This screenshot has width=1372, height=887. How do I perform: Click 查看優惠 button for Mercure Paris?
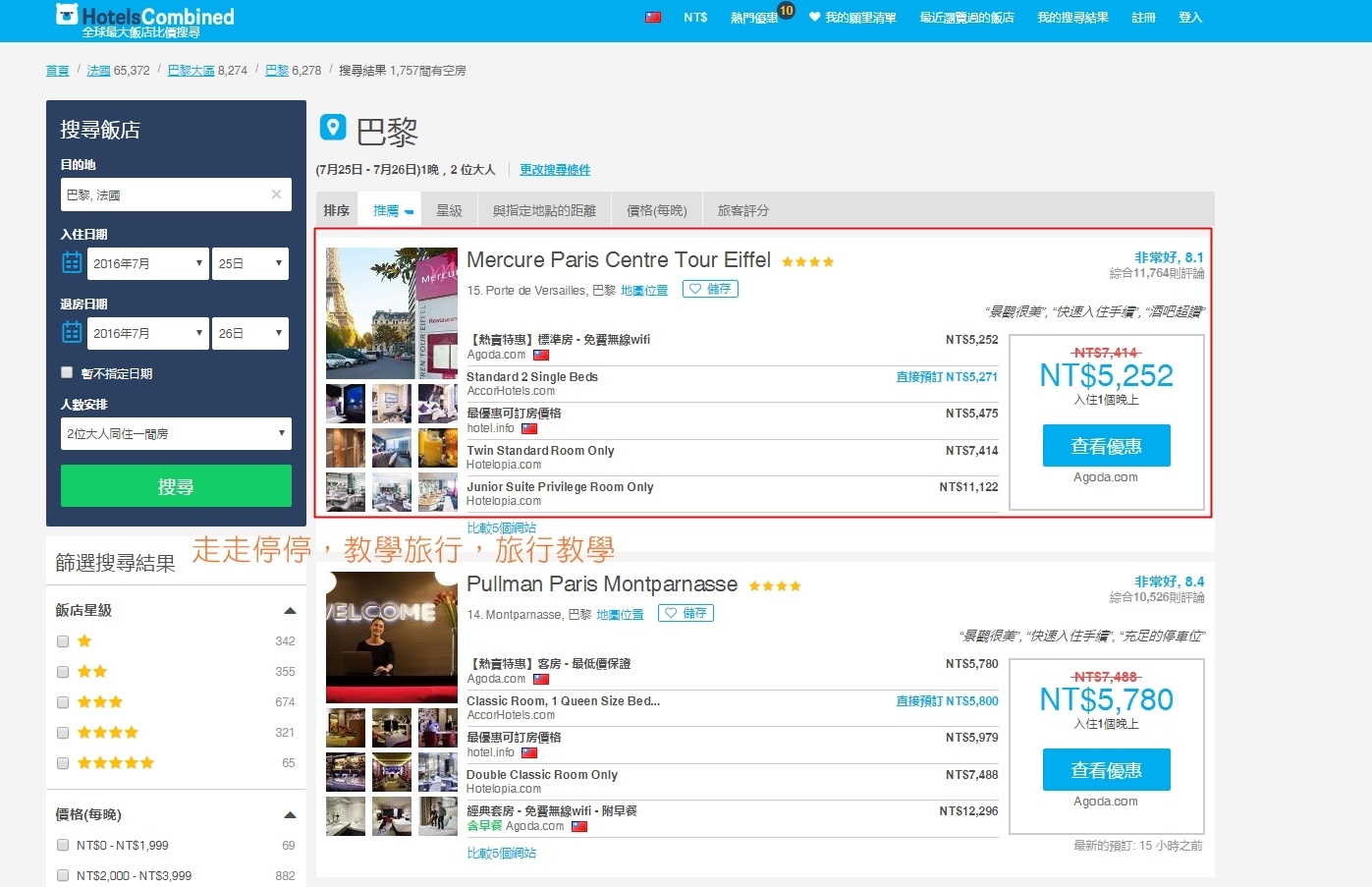[1106, 446]
